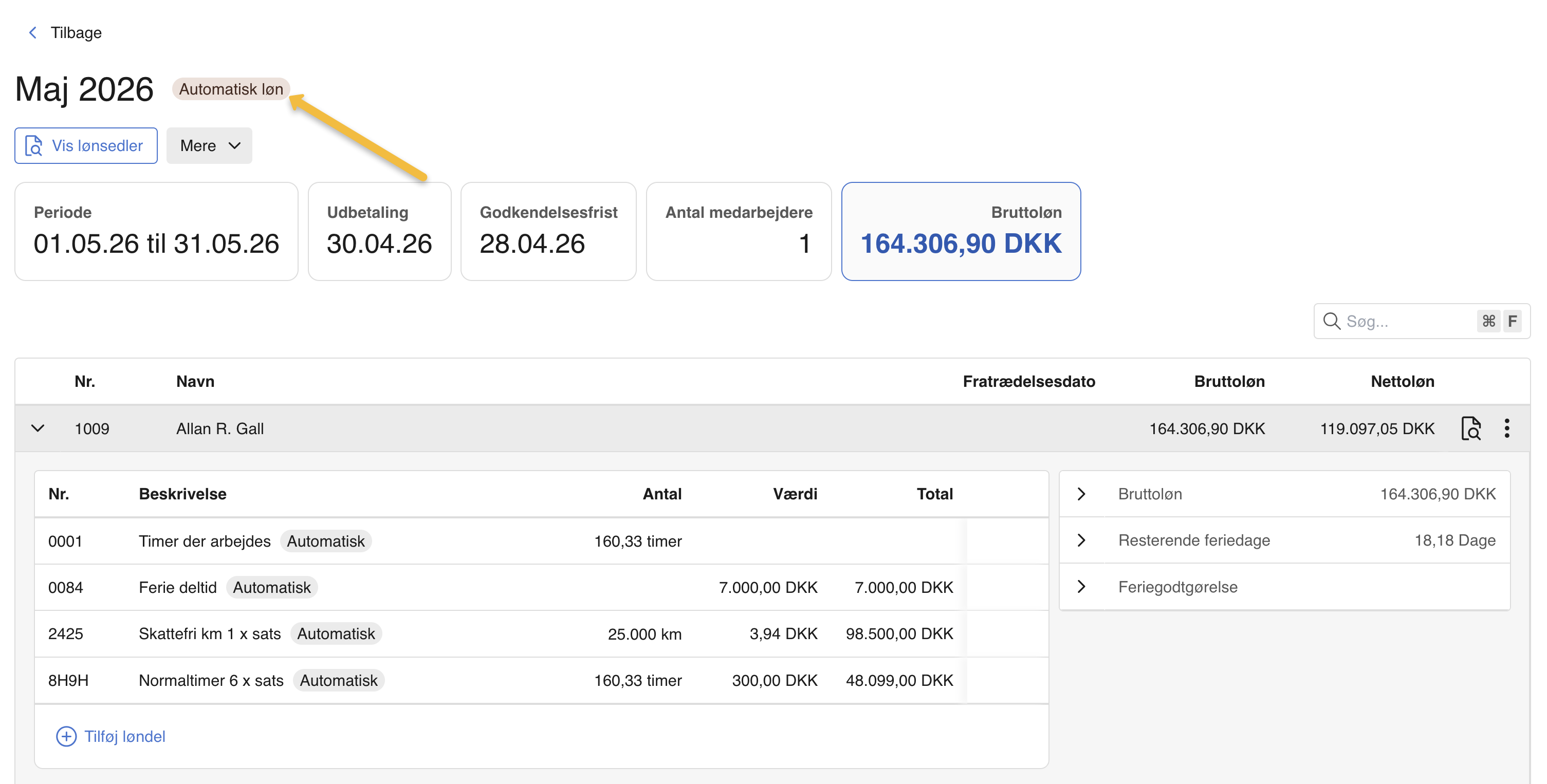Click the Vis lønsedler button
The width and height of the screenshot is (1547, 784).
pyautogui.click(x=86, y=146)
